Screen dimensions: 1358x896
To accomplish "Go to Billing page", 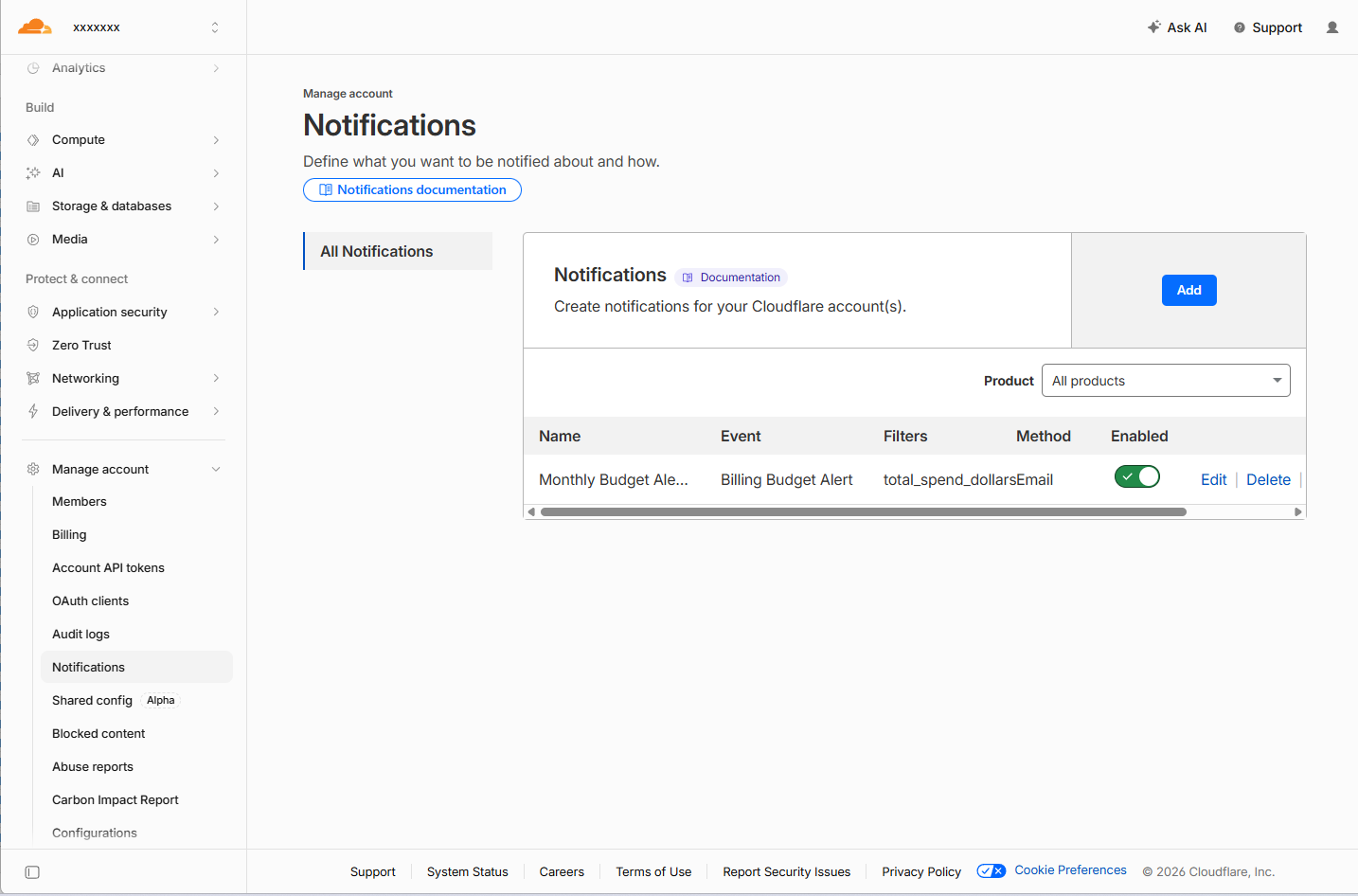I will [69, 535].
